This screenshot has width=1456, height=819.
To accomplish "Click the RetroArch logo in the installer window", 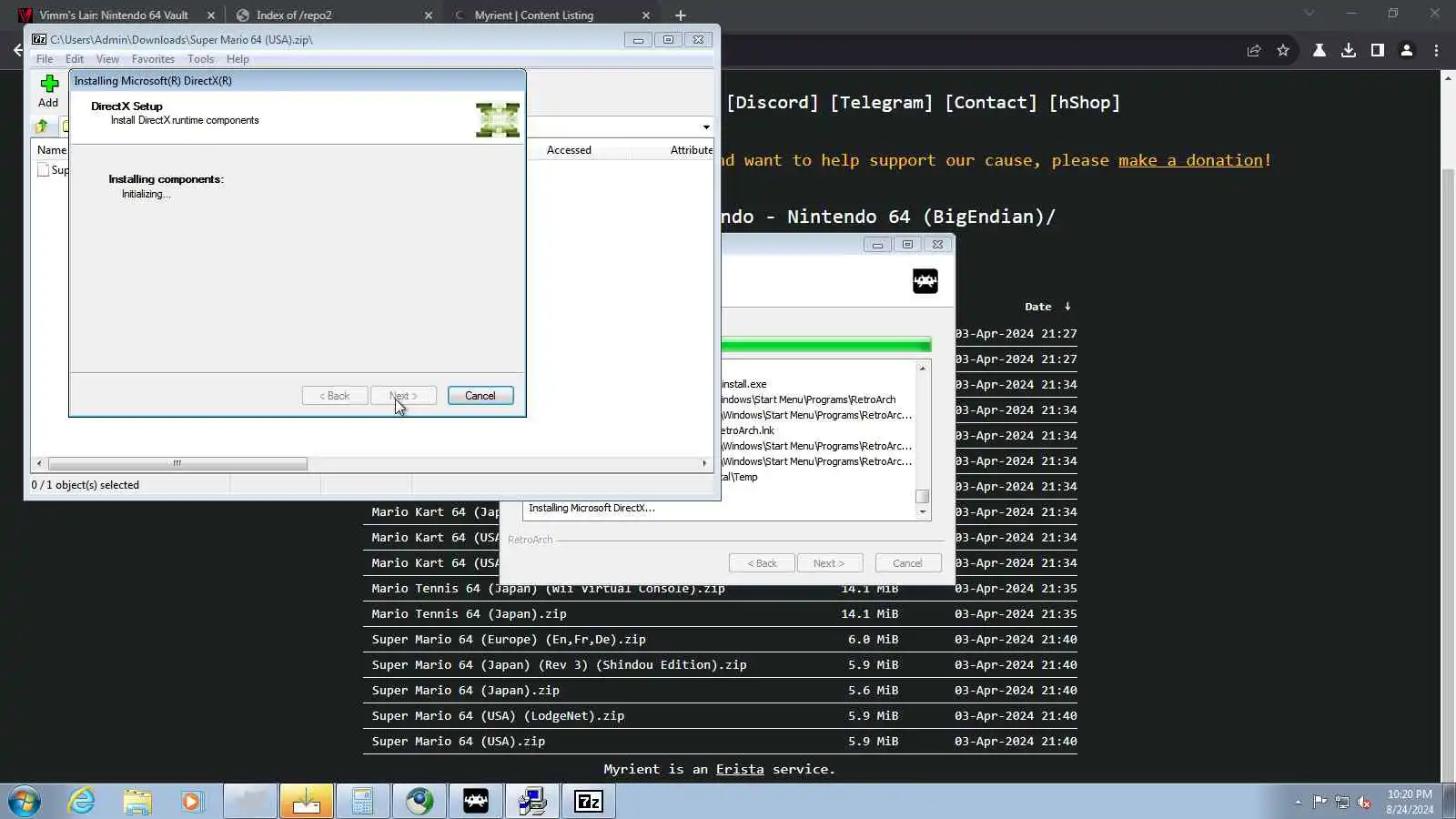I will point(925,281).
